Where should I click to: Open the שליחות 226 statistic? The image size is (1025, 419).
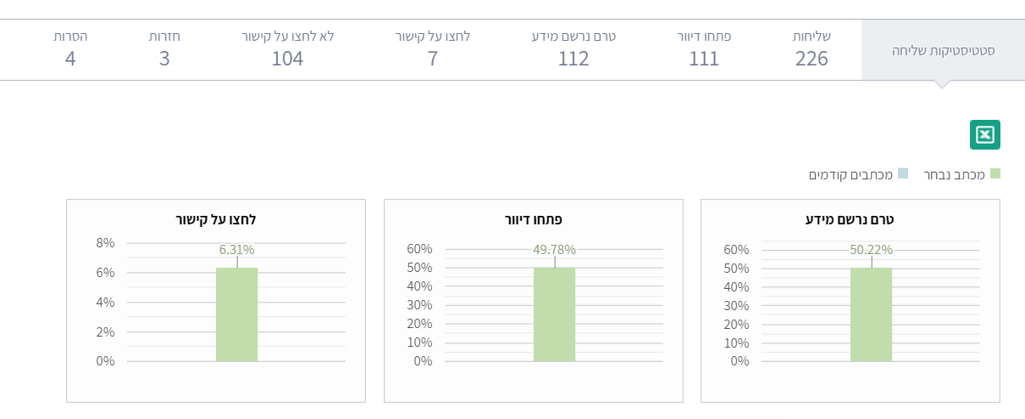pyautogui.click(x=811, y=49)
